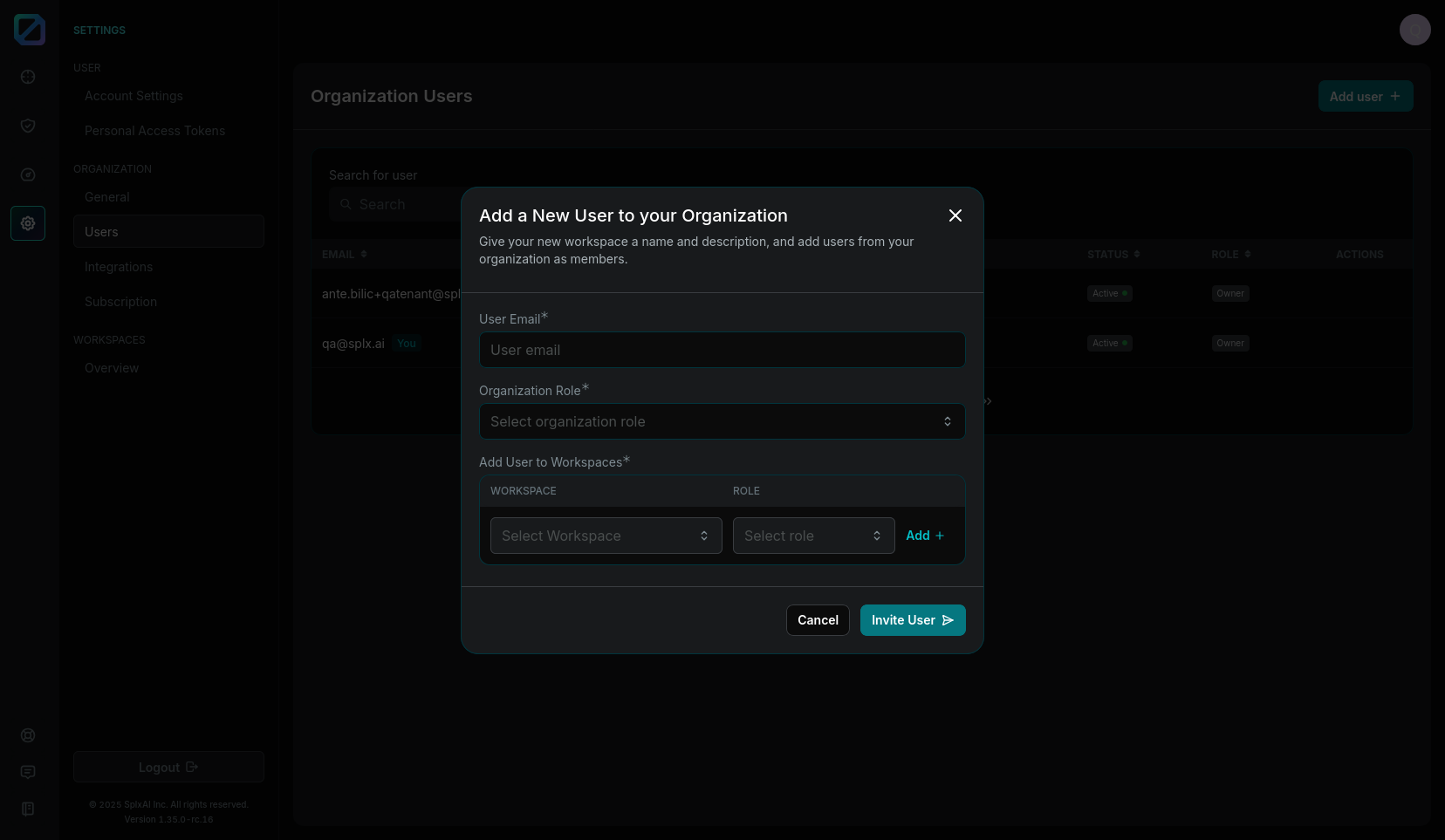This screenshot has width=1445, height=840.
Task: Click the crosshair target icon in sidebar
Action: coord(28,77)
